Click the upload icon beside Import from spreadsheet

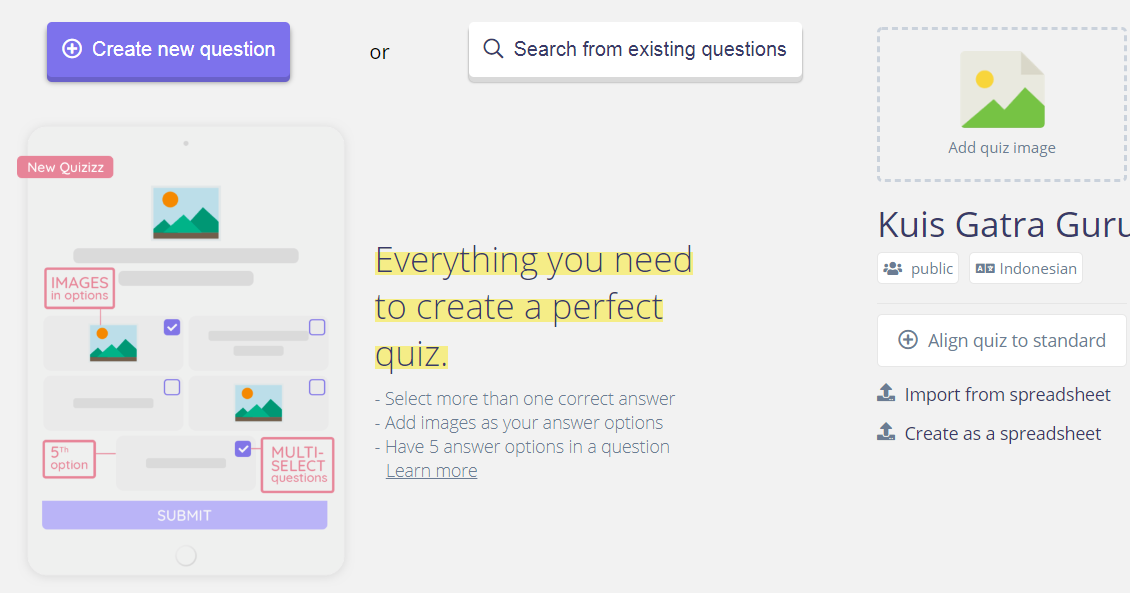886,394
